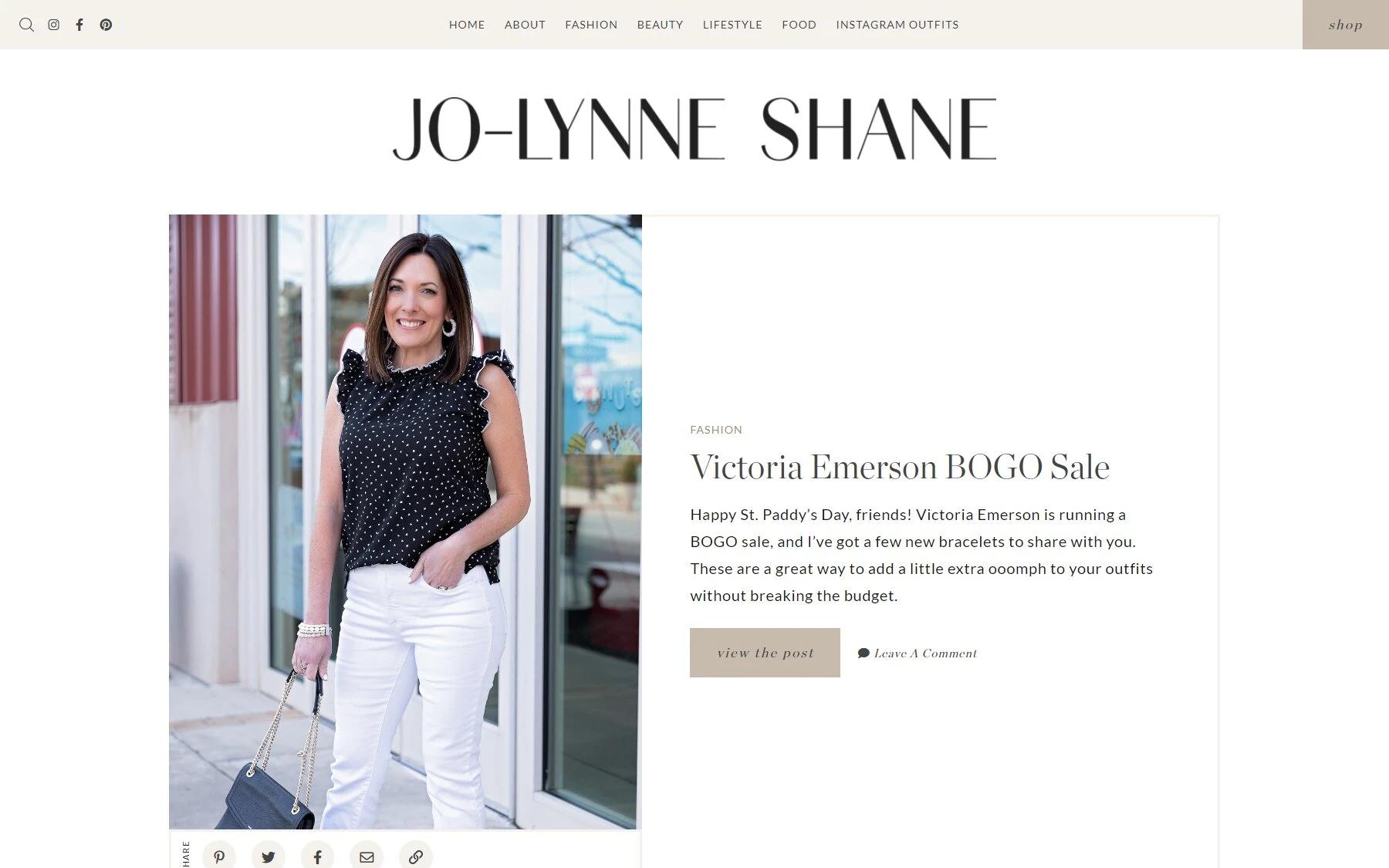The width and height of the screenshot is (1389, 868).
Task: Open the Lifestyle section
Action: click(732, 25)
